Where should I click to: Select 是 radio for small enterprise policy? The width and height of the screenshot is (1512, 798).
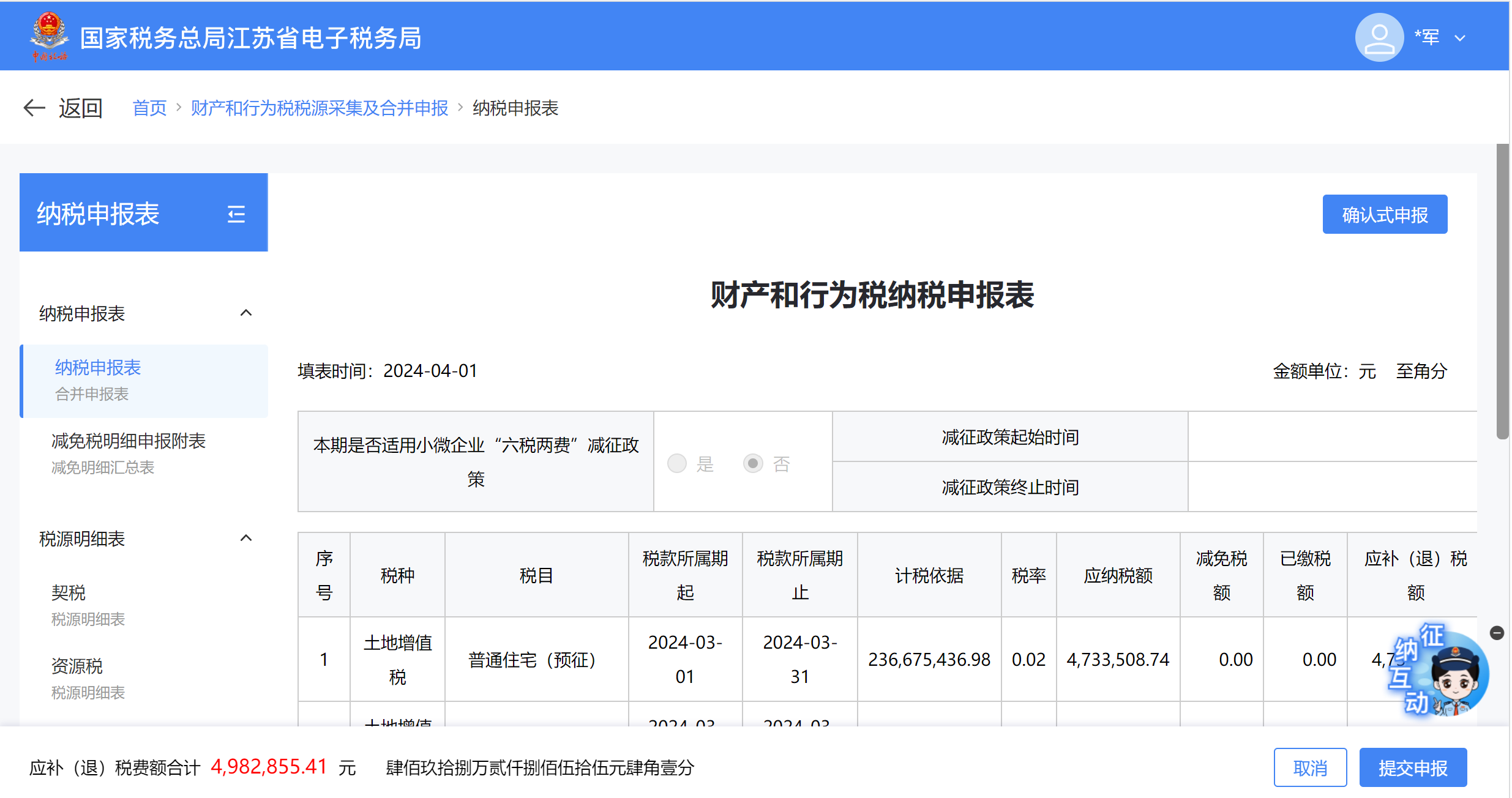coord(677,463)
